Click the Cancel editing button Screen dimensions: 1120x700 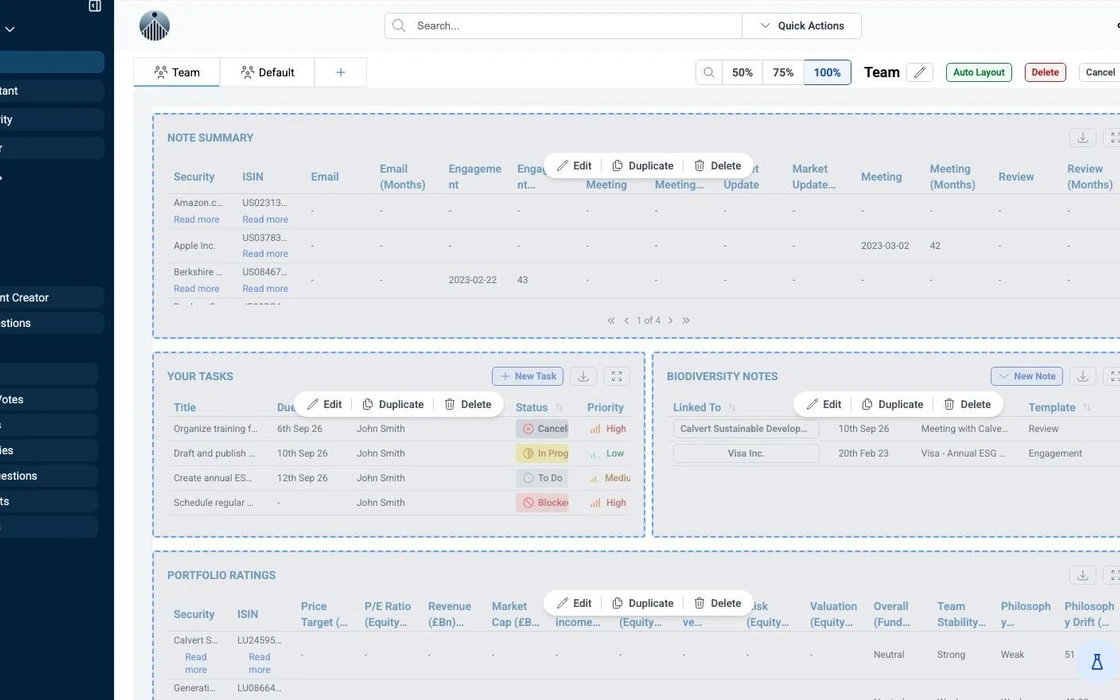pyautogui.click(x=1100, y=72)
